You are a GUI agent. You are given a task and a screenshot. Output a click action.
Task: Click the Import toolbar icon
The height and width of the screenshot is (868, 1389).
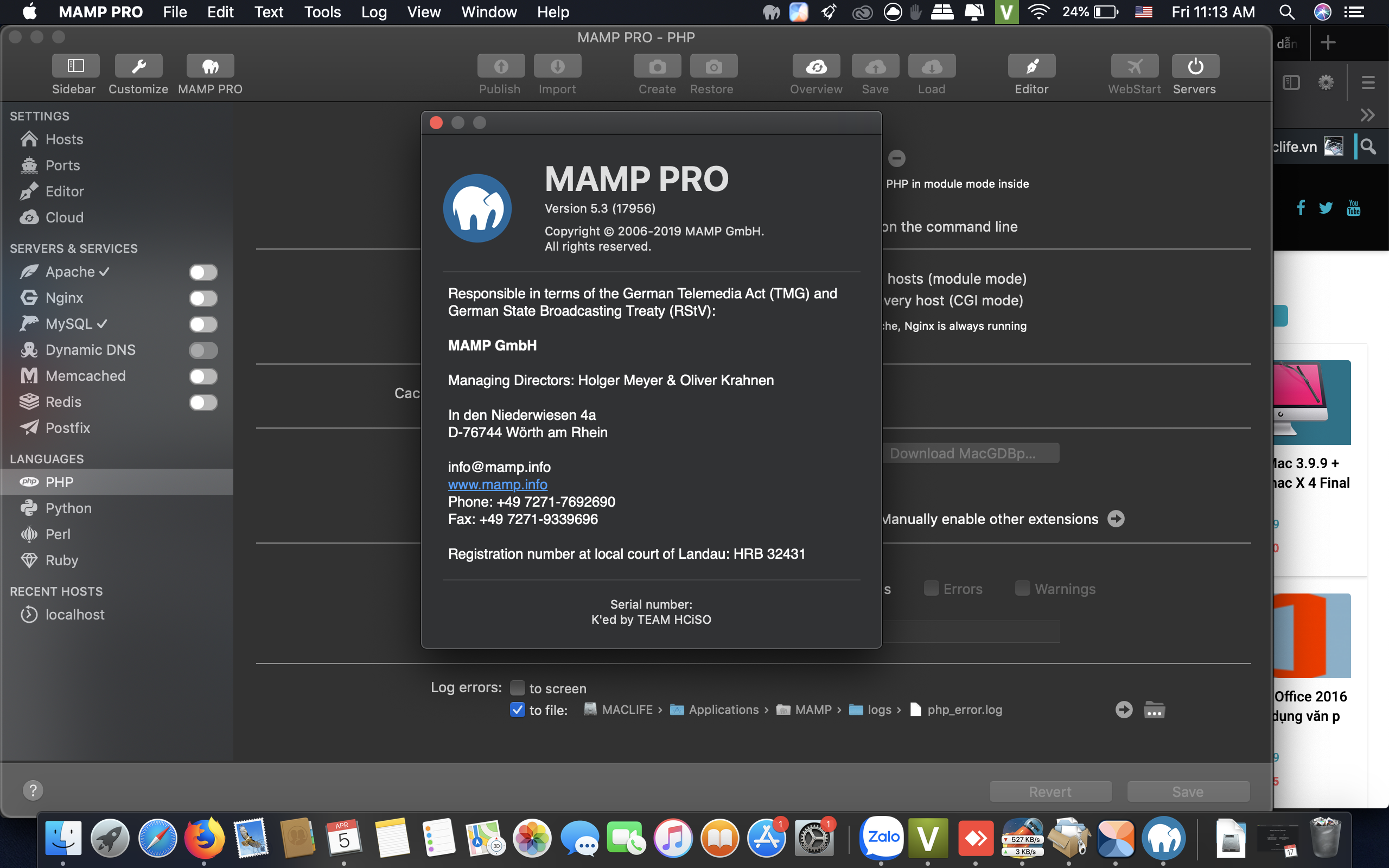pyautogui.click(x=557, y=67)
